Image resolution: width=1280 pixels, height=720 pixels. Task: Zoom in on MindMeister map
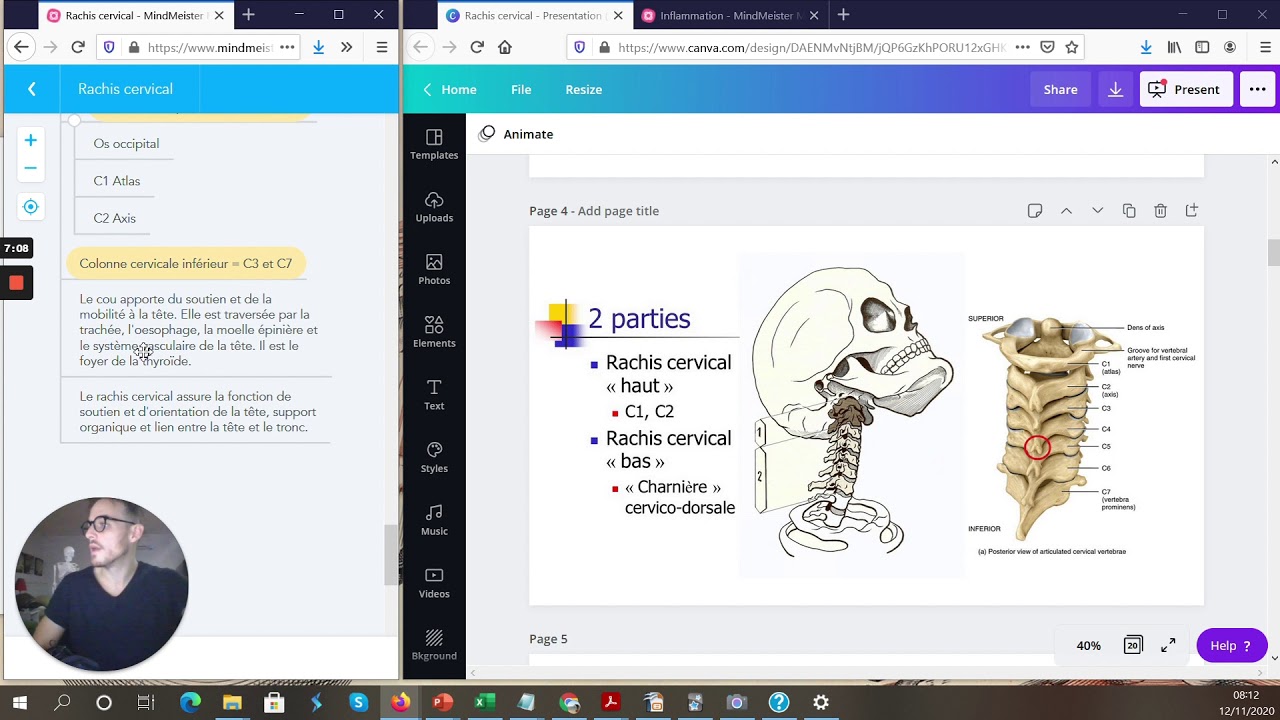pos(31,141)
